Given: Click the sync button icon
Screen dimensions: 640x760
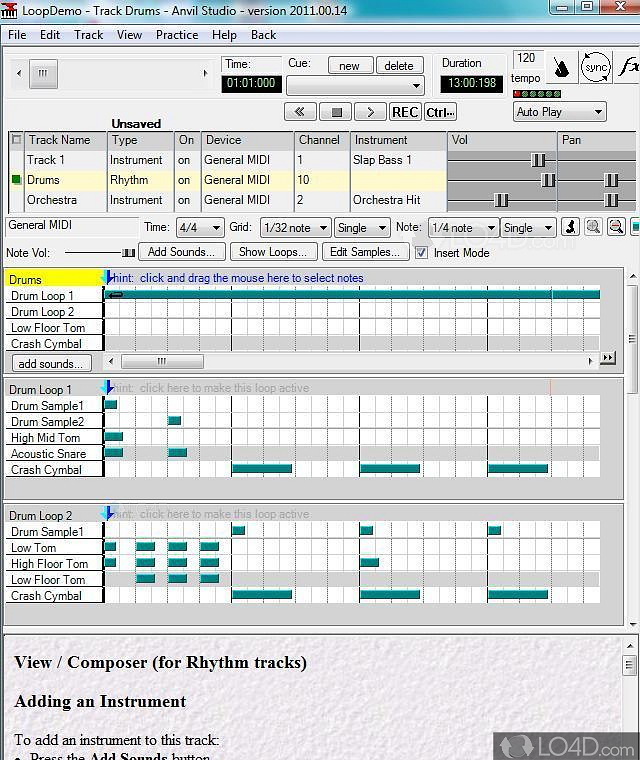Looking at the screenshot, I should 595,68.
